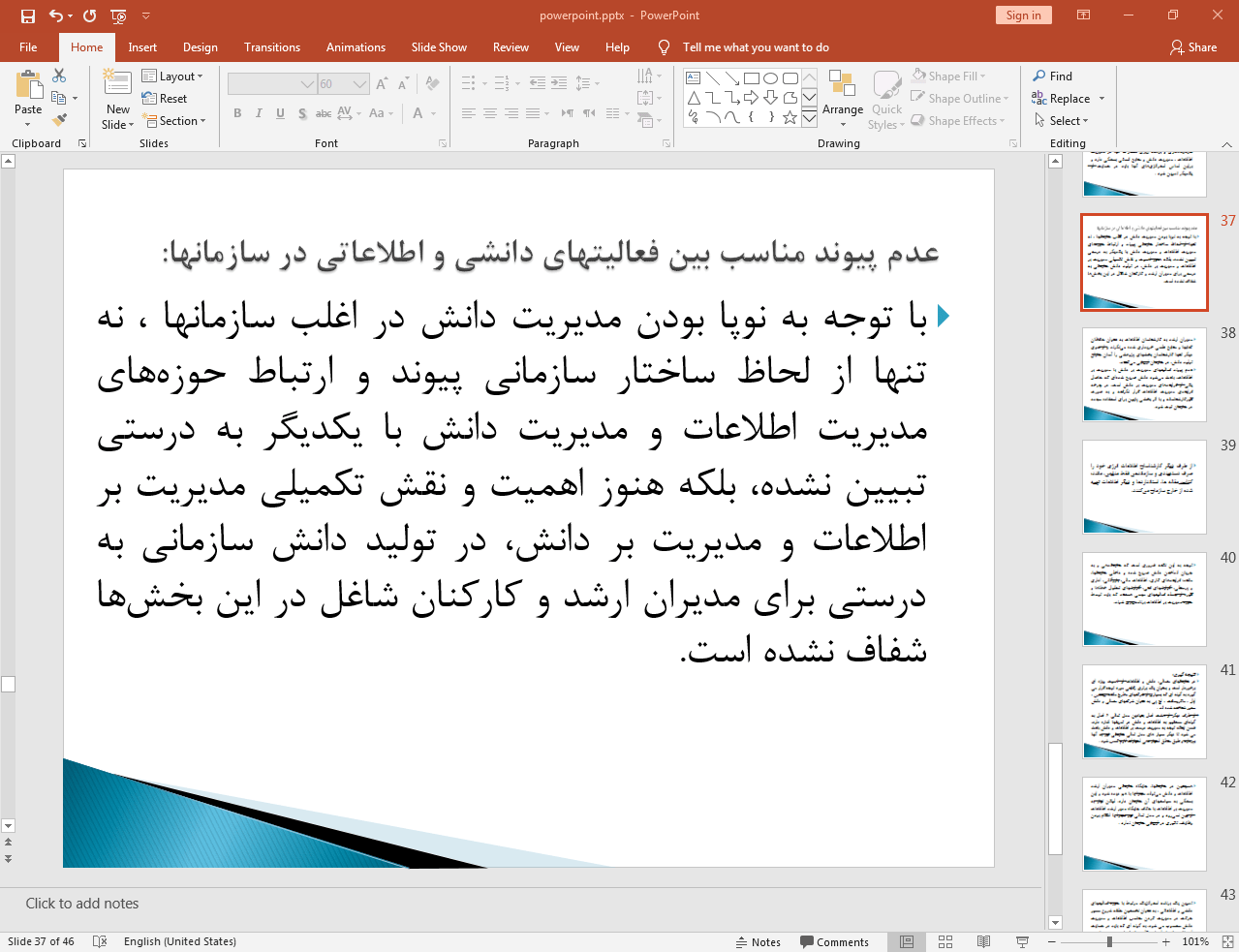This screenshot has height=952, width=1239.
Task: Click the Repeat action icon
Action: pos(90,15)
